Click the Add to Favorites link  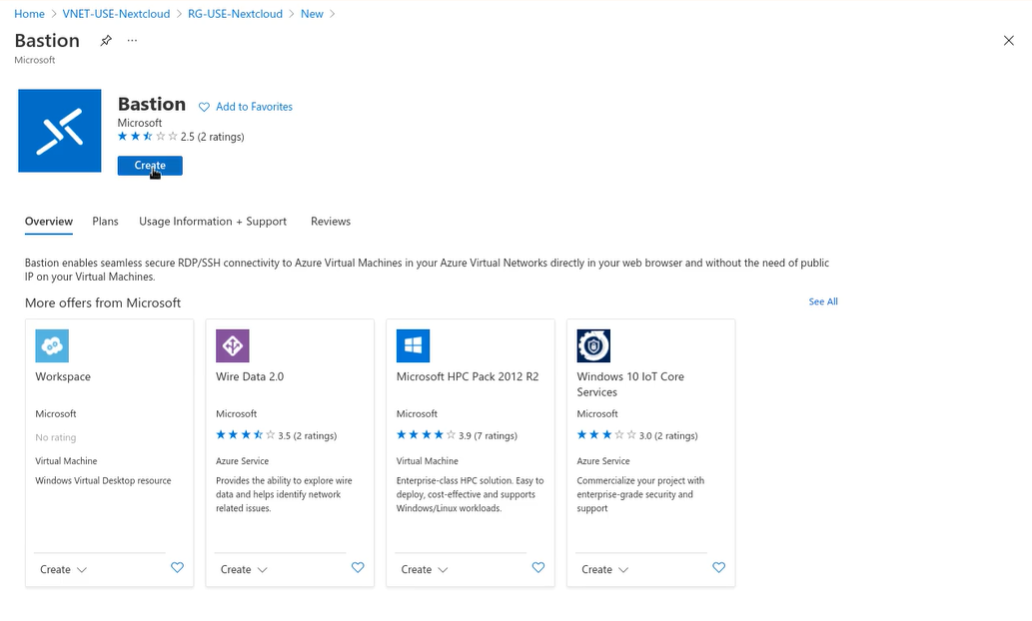(254, 107)
